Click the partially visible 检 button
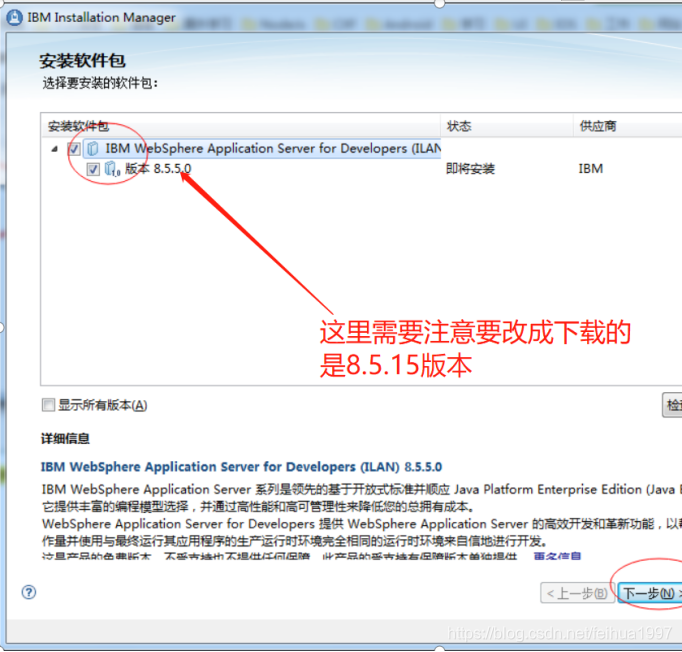This screenshot has height=652, width=682. pos(672,405)
